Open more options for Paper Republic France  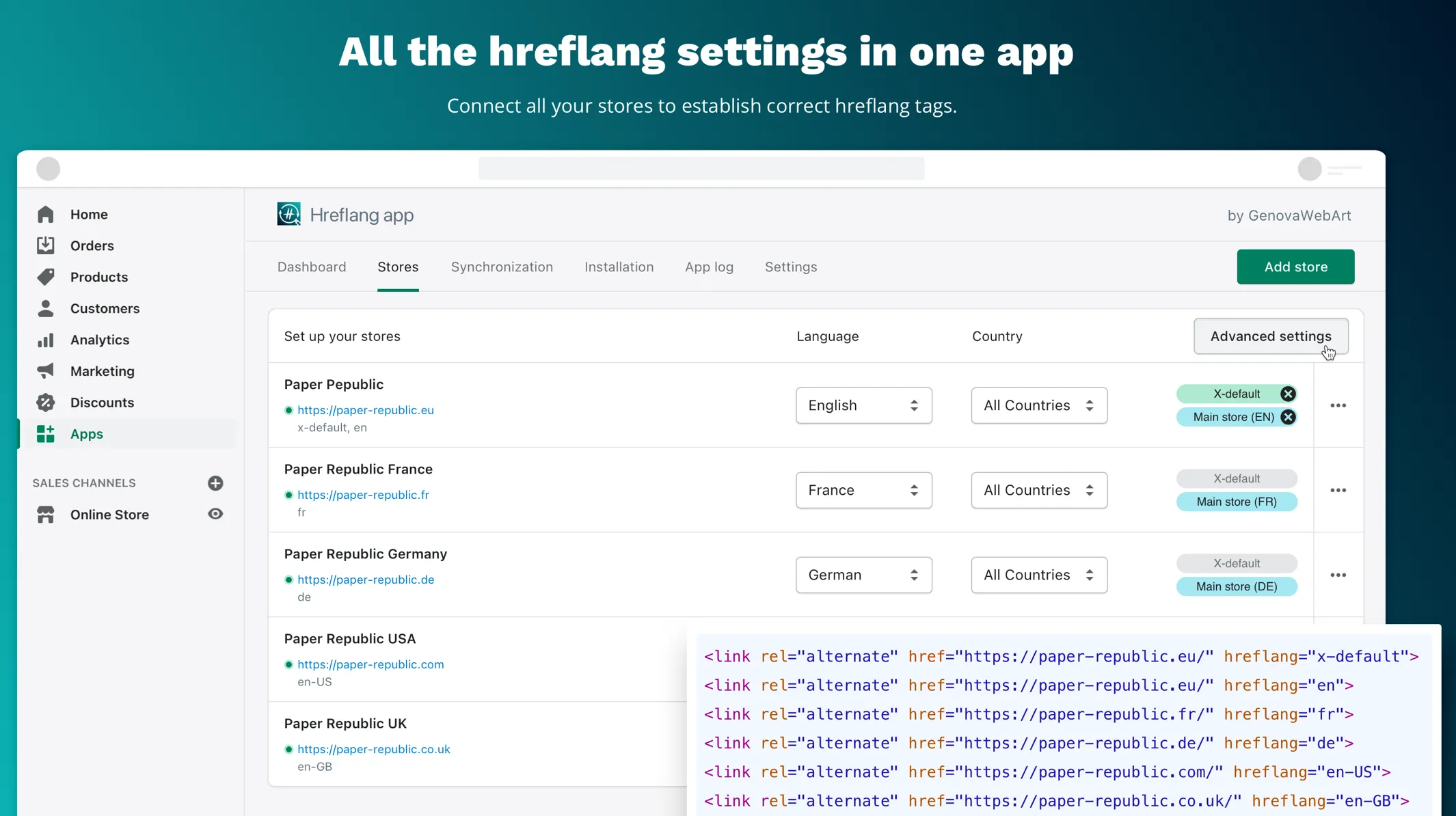[x=1338, y=490]
